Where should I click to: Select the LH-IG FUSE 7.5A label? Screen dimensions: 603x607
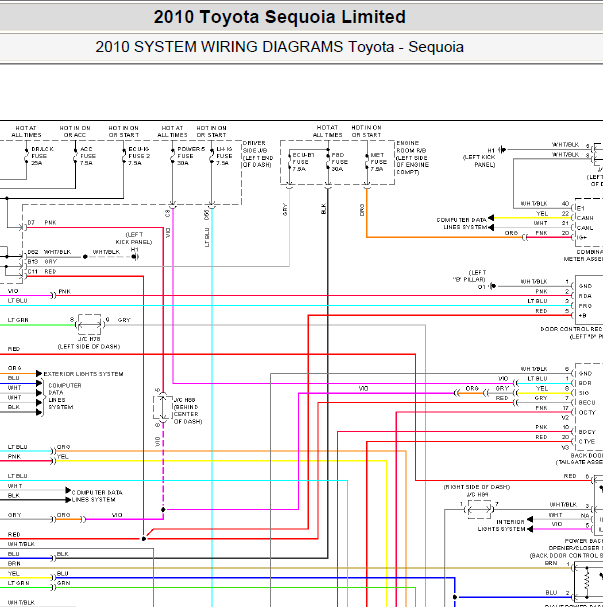(x=224, y=156)
